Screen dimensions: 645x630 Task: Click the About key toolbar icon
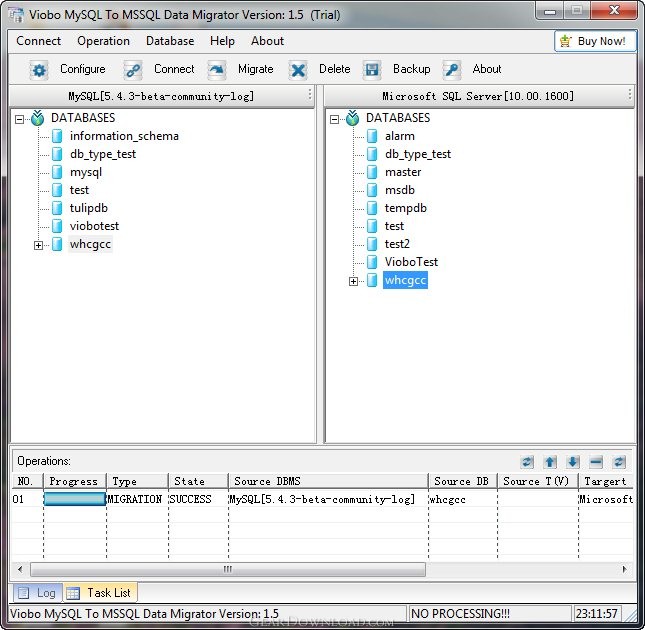452,70
